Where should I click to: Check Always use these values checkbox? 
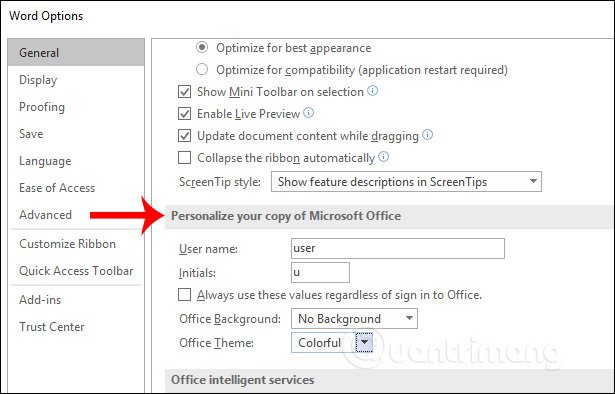coord(184,294)
